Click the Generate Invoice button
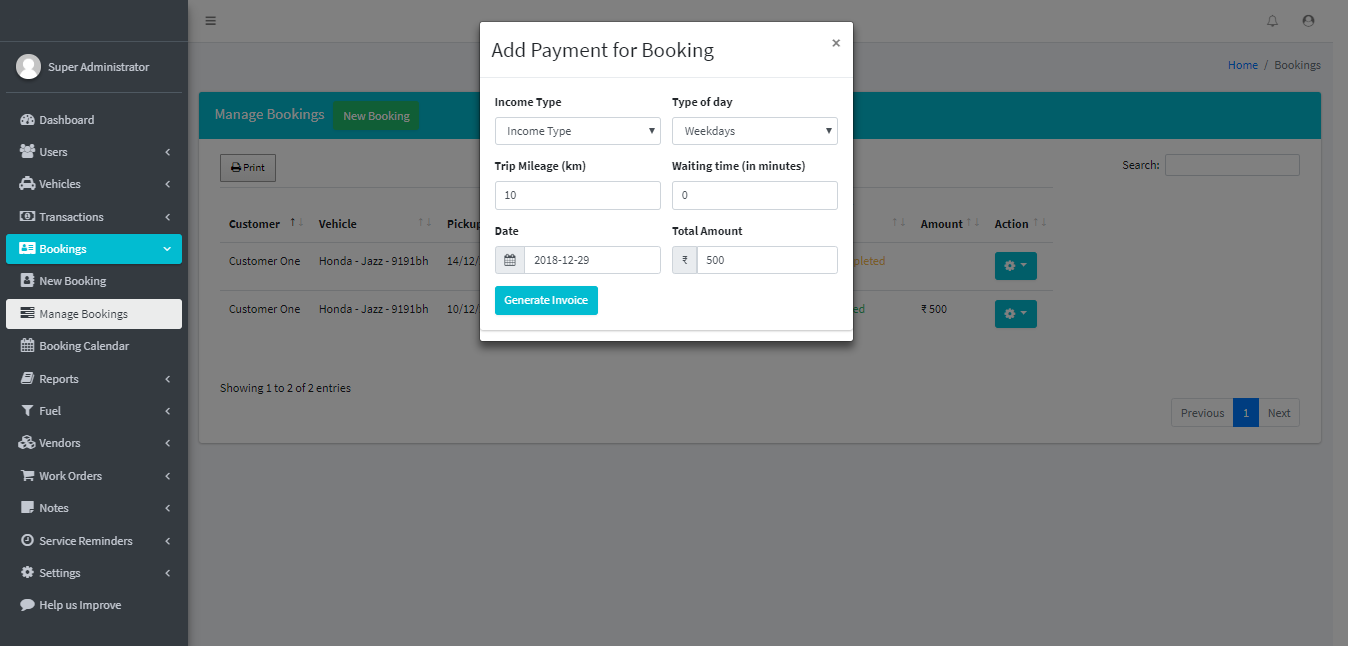 click(x=546, y=300)
